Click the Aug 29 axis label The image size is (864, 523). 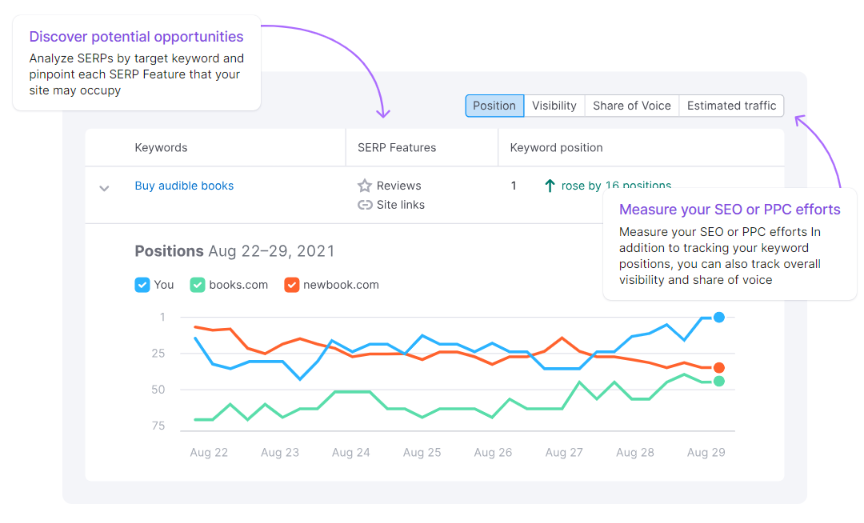tap(706, 452)
